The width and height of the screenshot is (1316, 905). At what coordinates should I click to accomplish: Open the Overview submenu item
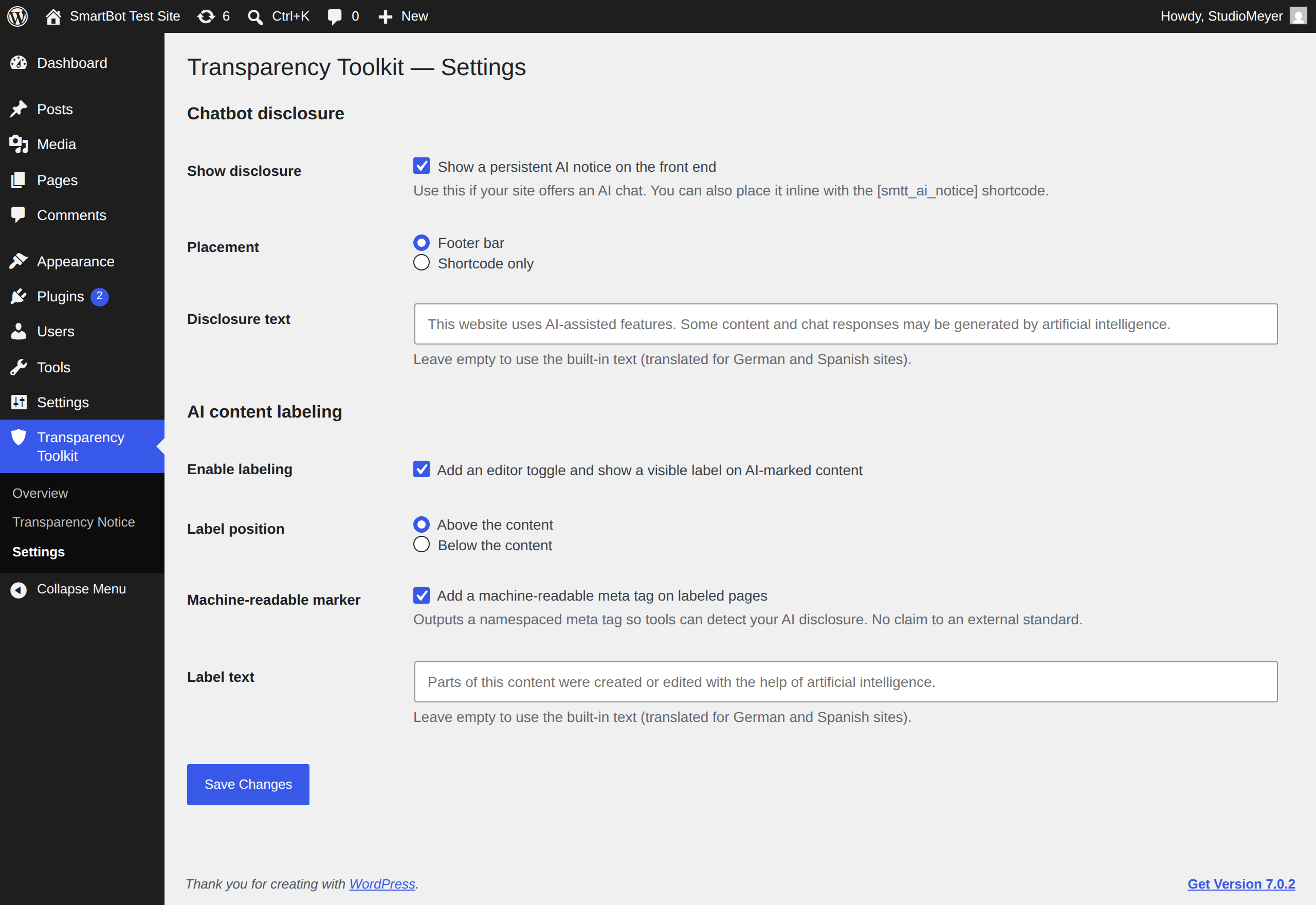(x=40, y=493)
